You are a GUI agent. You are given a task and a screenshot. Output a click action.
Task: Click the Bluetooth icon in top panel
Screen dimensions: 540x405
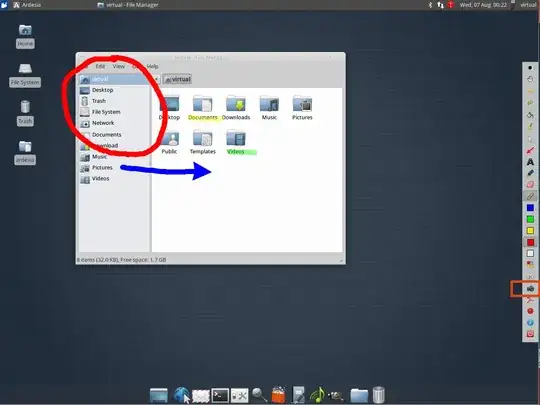click(x=430, y=5)
